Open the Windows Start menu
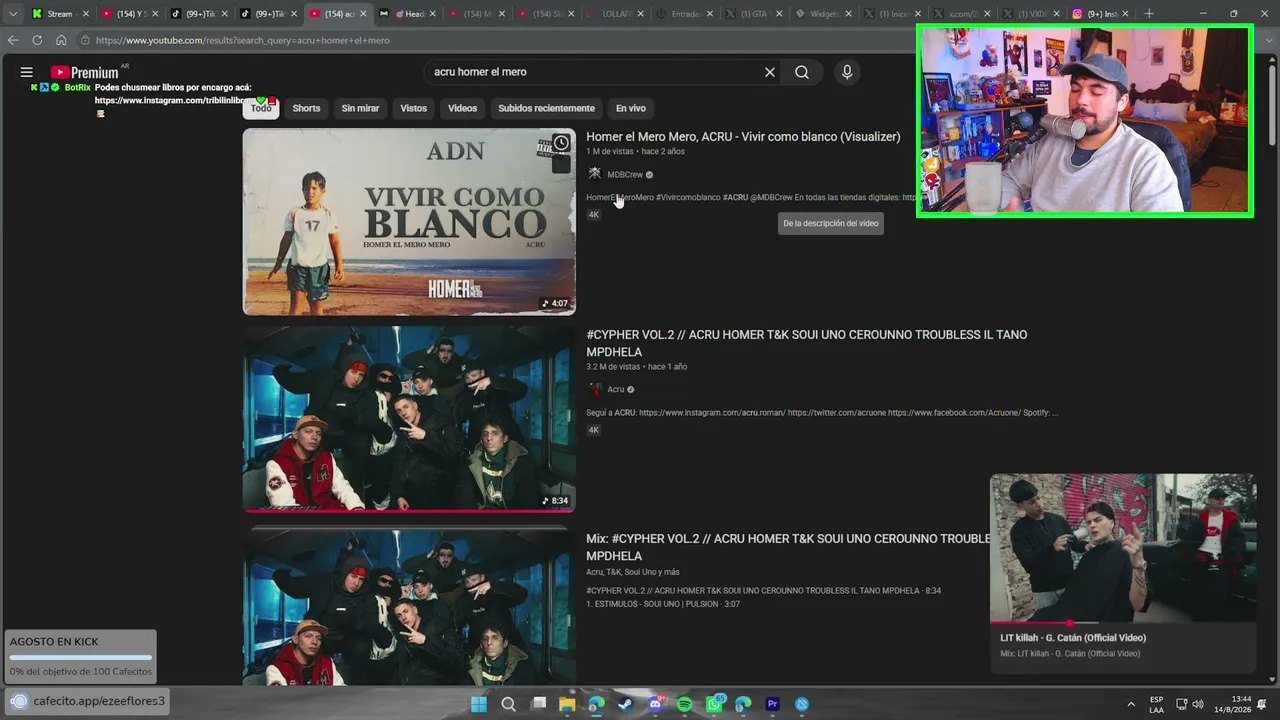This screenshot has width=1280, height=720. (479, 704)
